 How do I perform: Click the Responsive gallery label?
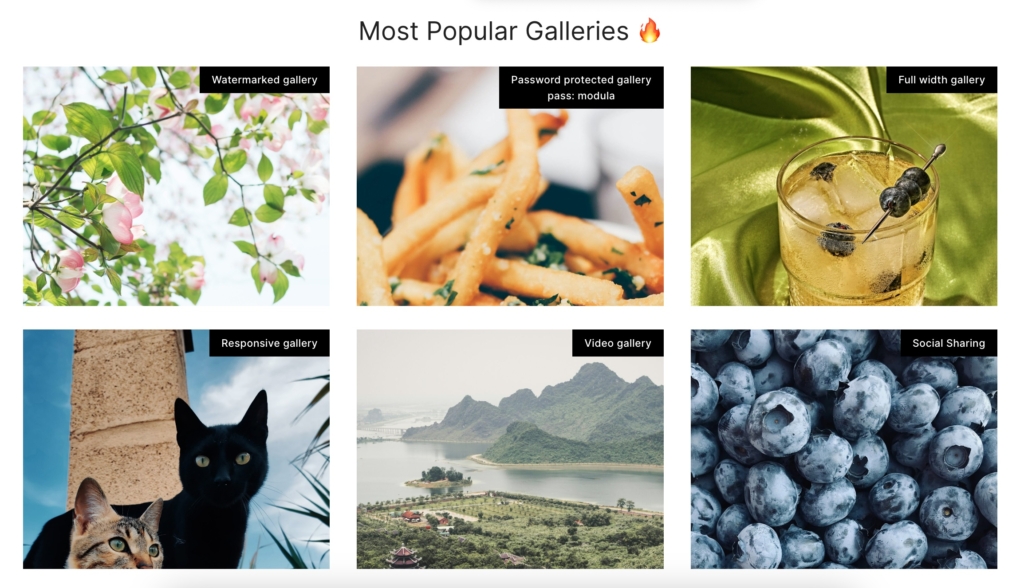(269, 343)
